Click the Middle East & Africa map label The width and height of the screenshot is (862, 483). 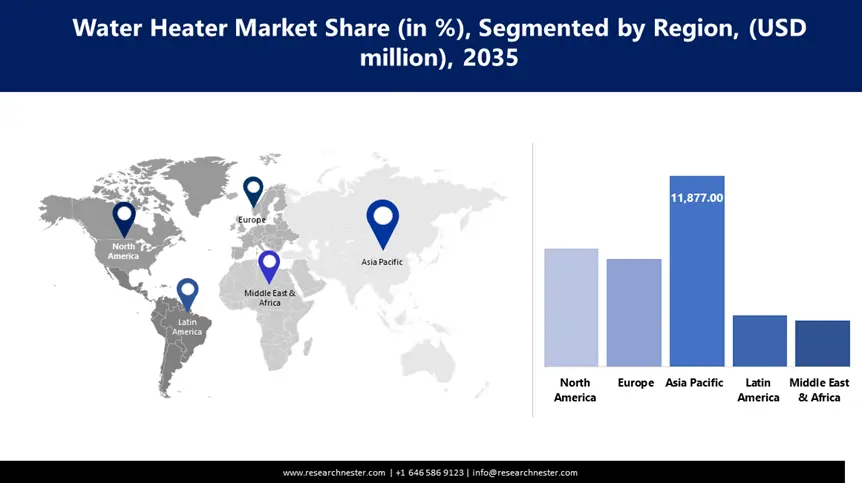[x=269, y=298]
